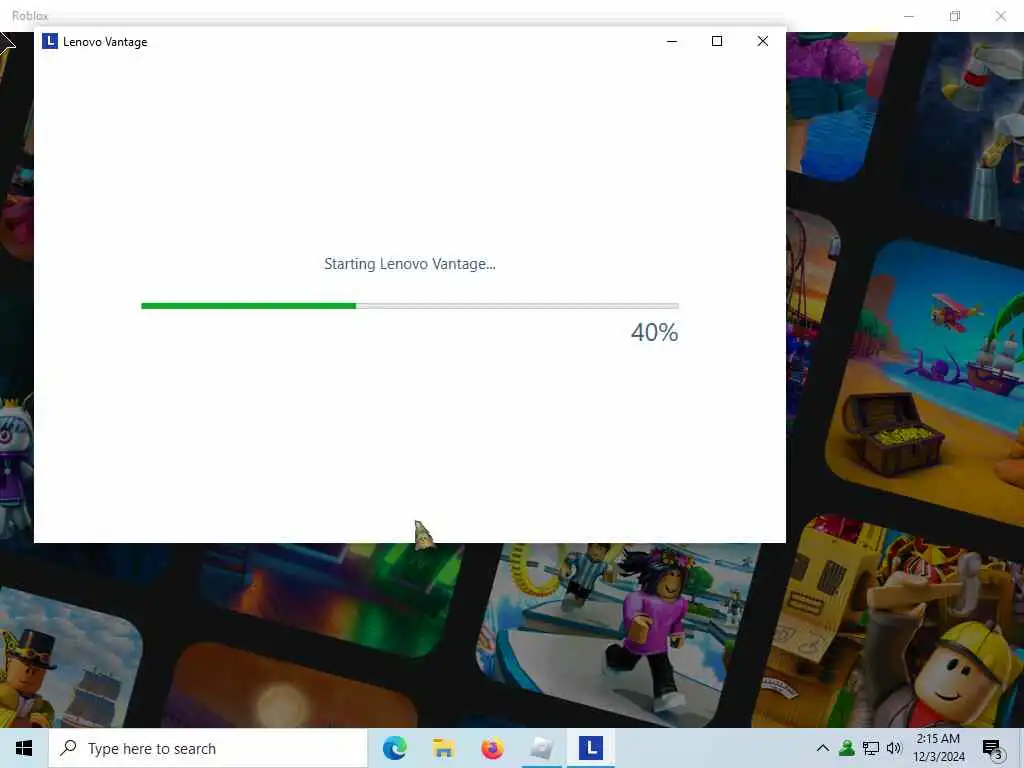This screenshot has width=1024, height=768.
Task: Open the volume control icon
Action: 894,748
